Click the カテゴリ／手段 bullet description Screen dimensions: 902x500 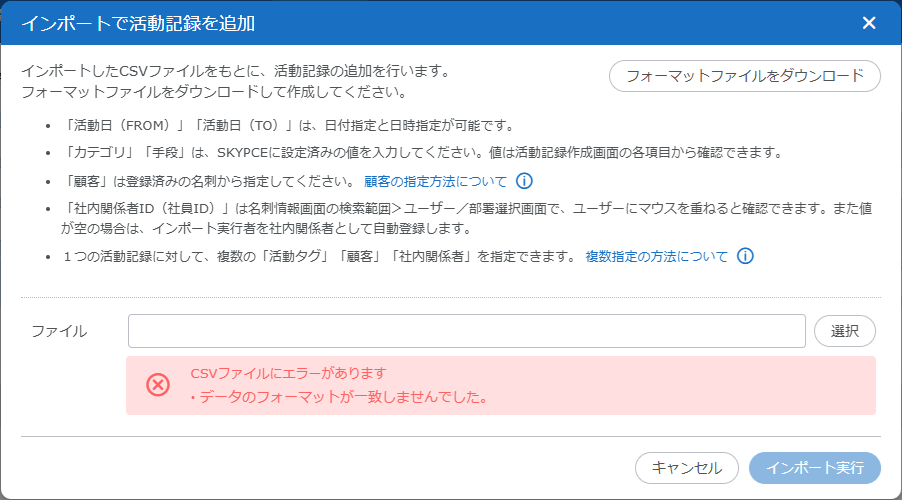click(x=420, y=153)
